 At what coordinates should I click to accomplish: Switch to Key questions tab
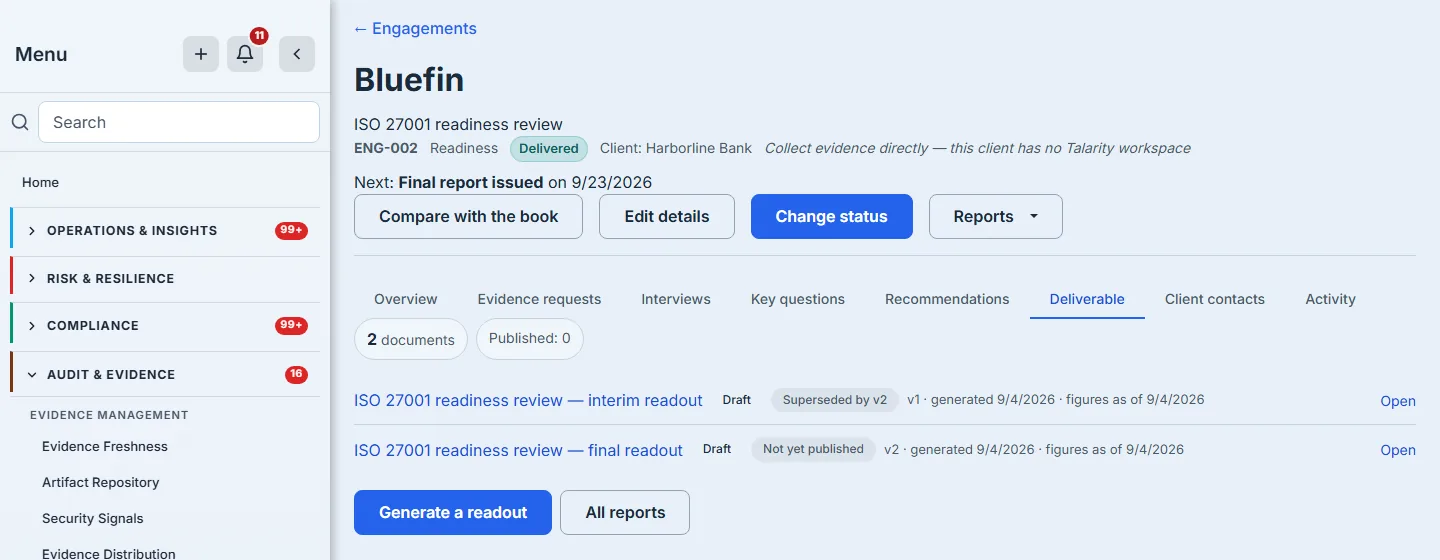point(798,299)
